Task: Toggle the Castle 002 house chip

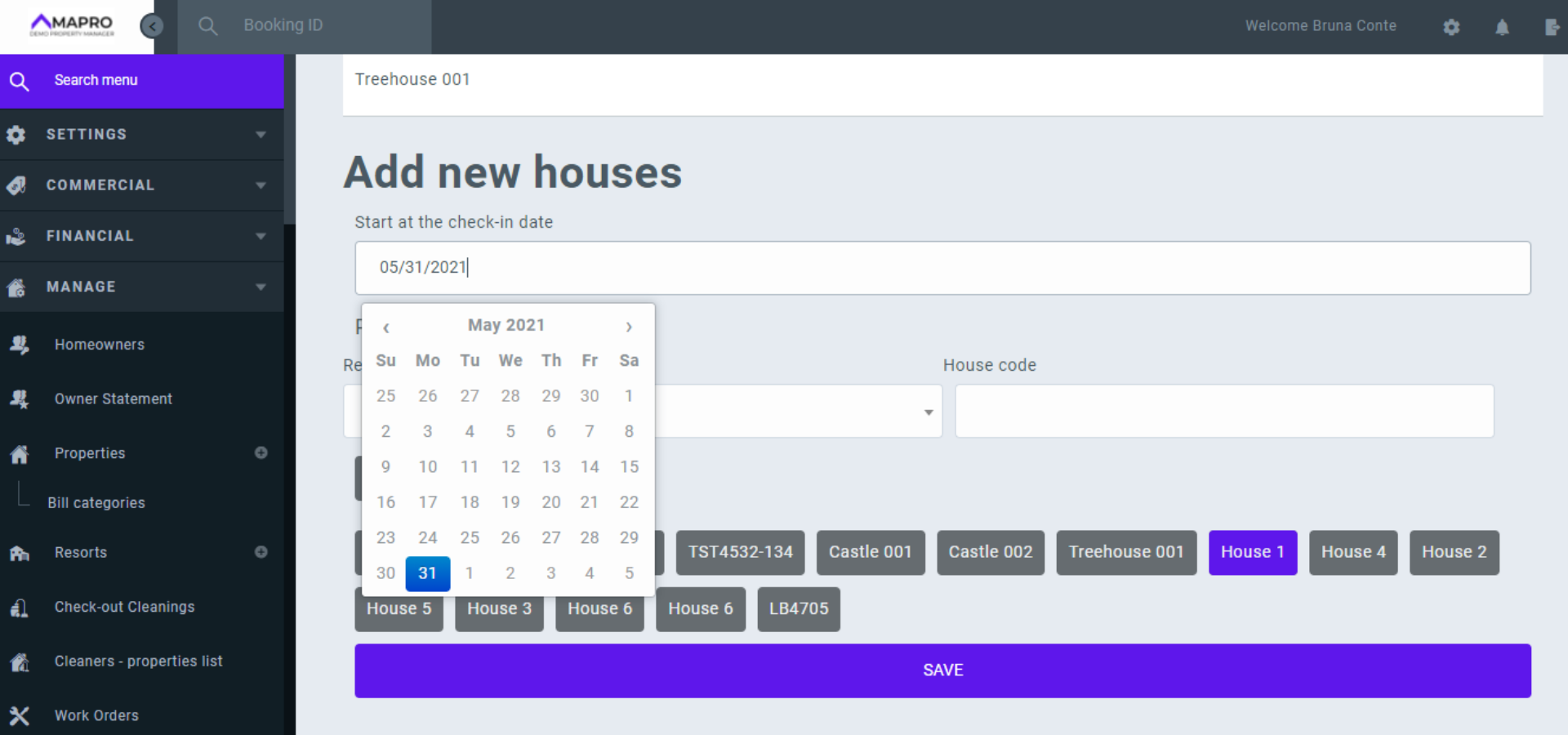Action: (x=990, y=552)
